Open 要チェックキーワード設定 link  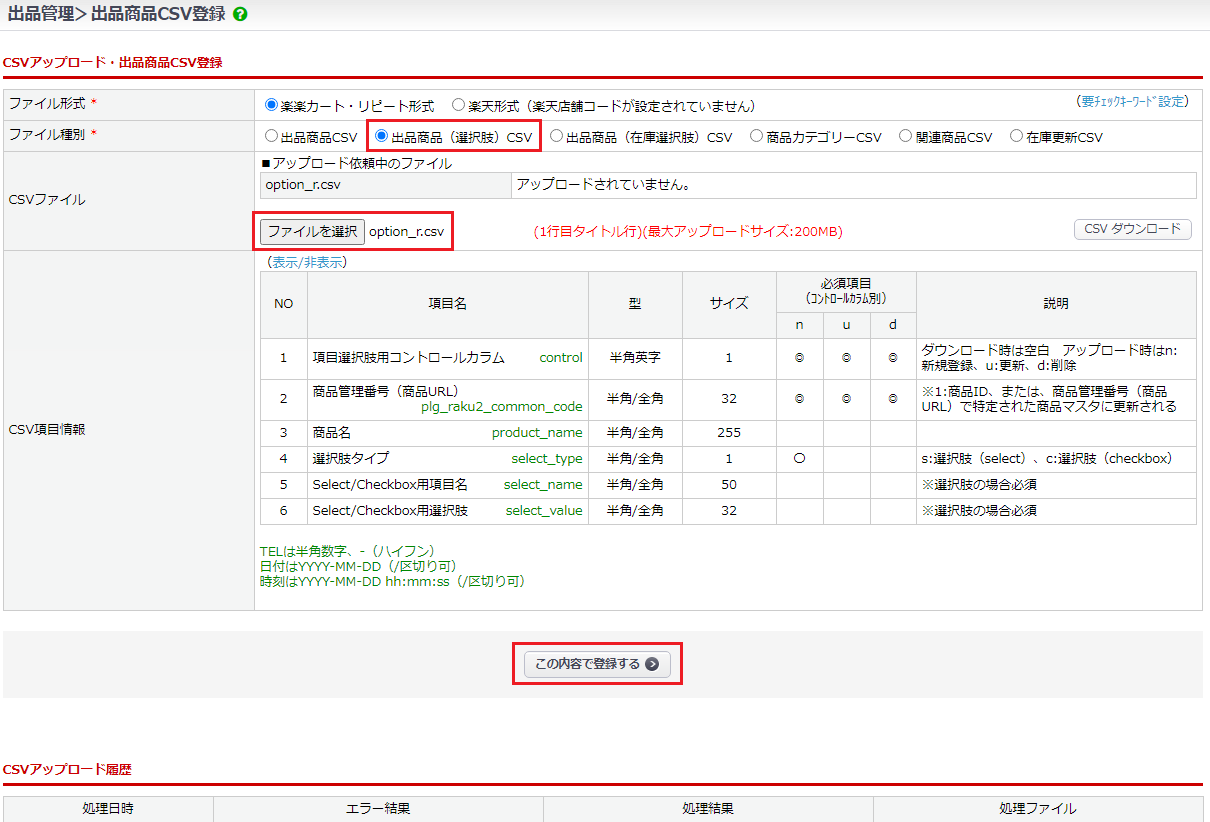[1132, 102]
